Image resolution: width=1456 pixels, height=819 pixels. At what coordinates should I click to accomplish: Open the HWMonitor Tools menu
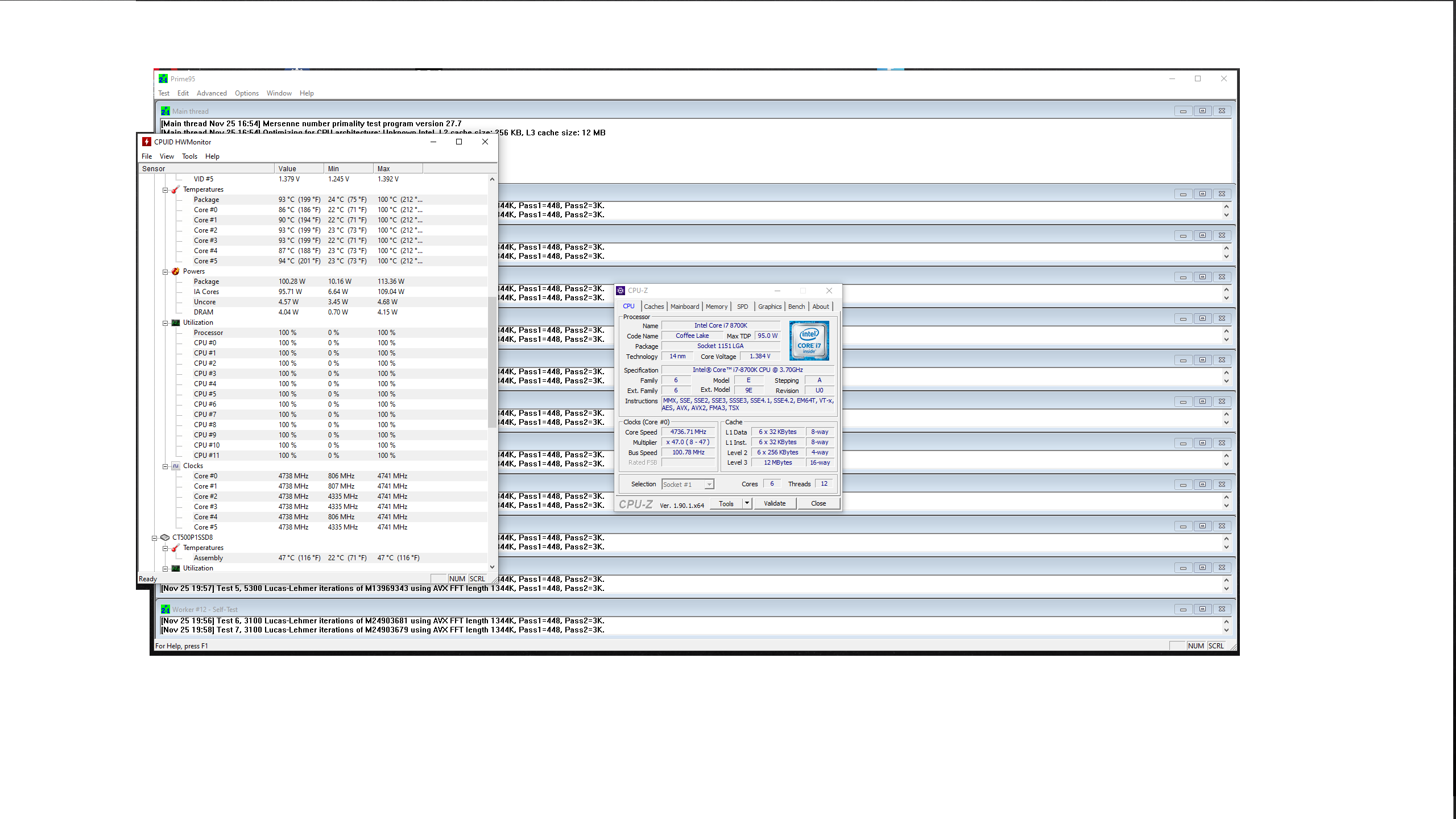point(189,156)
